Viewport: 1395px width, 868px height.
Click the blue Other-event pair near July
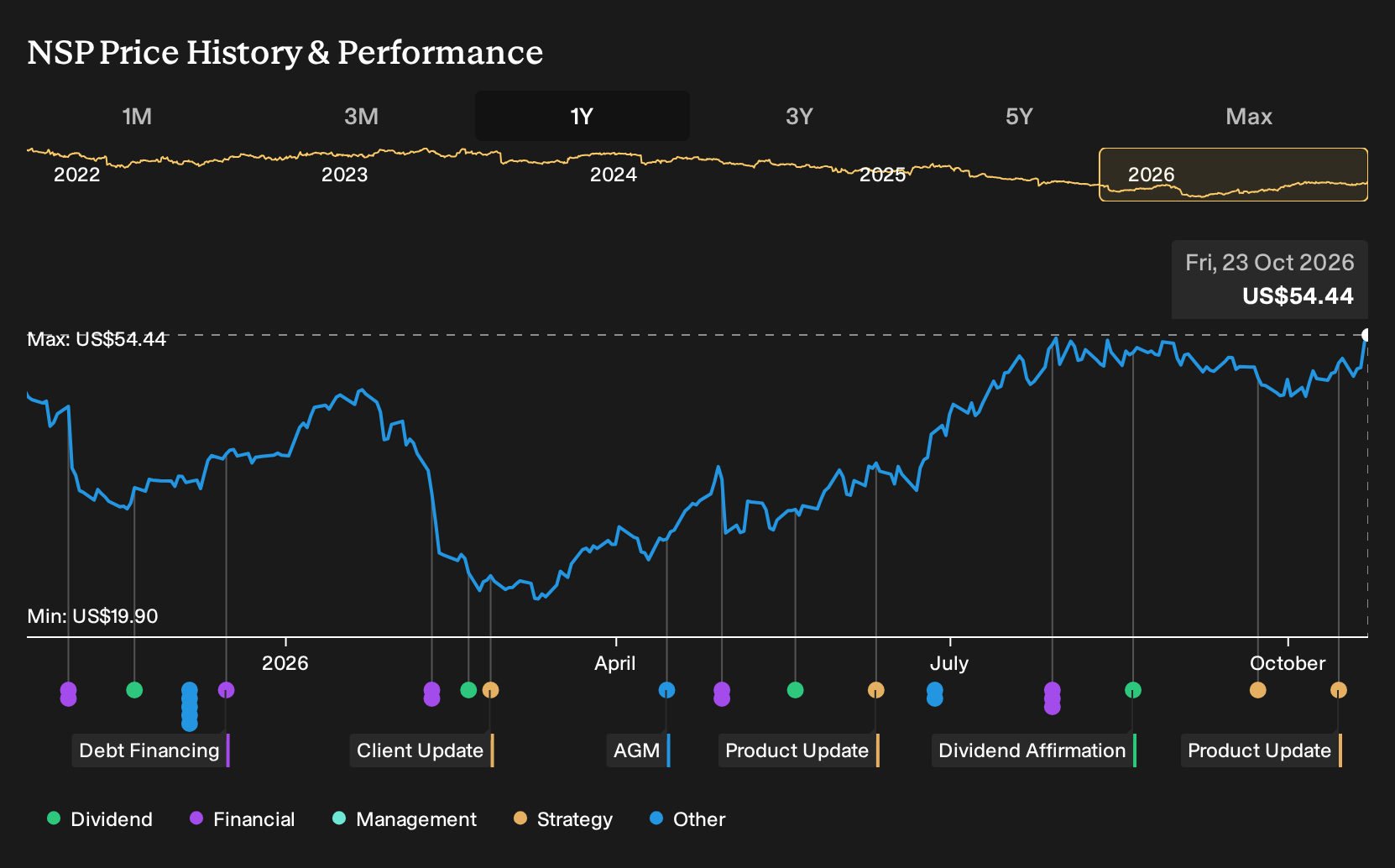pyautogui.click(x=935, y=694)
